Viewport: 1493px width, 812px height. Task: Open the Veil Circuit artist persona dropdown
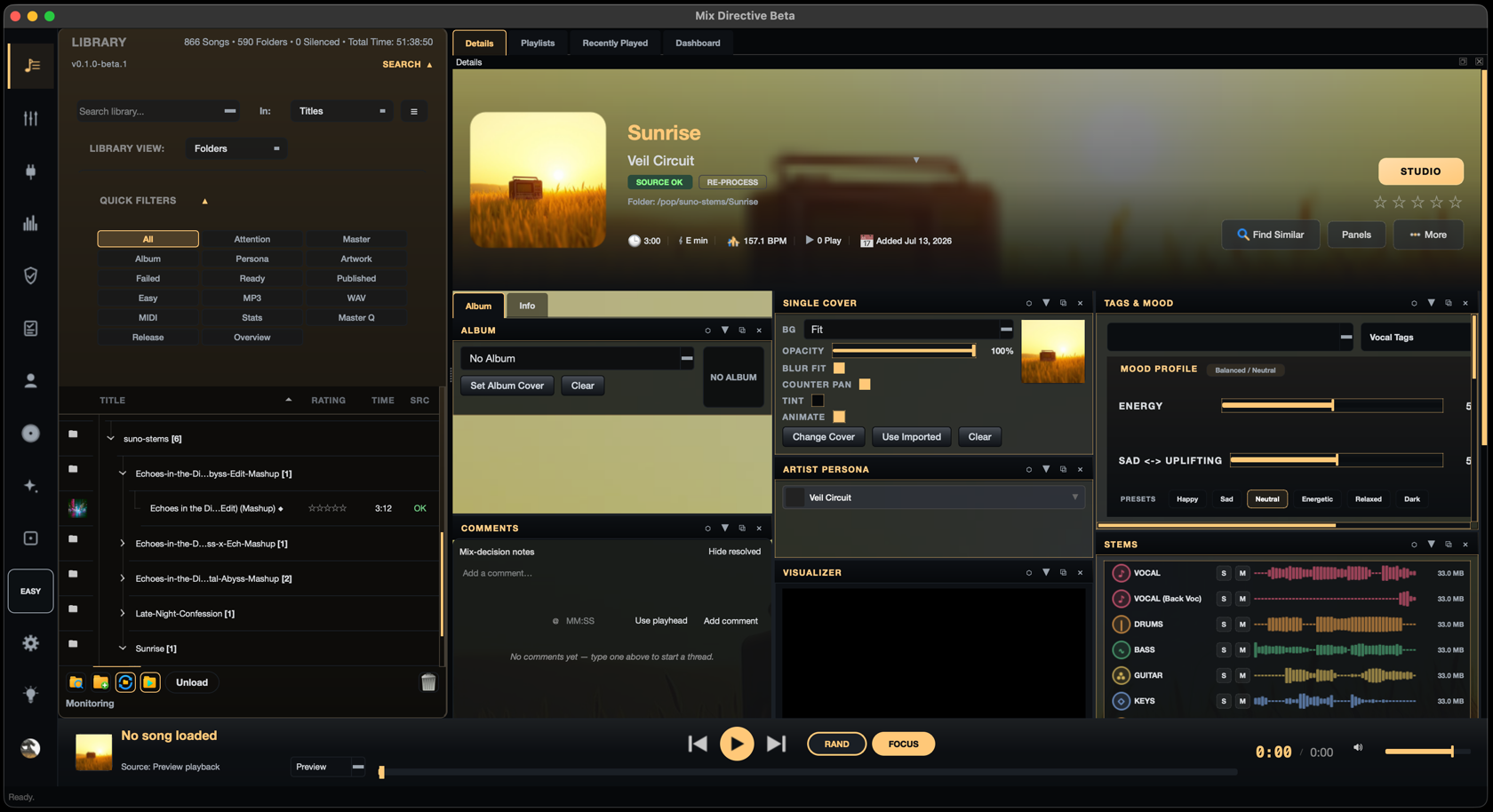933,498
